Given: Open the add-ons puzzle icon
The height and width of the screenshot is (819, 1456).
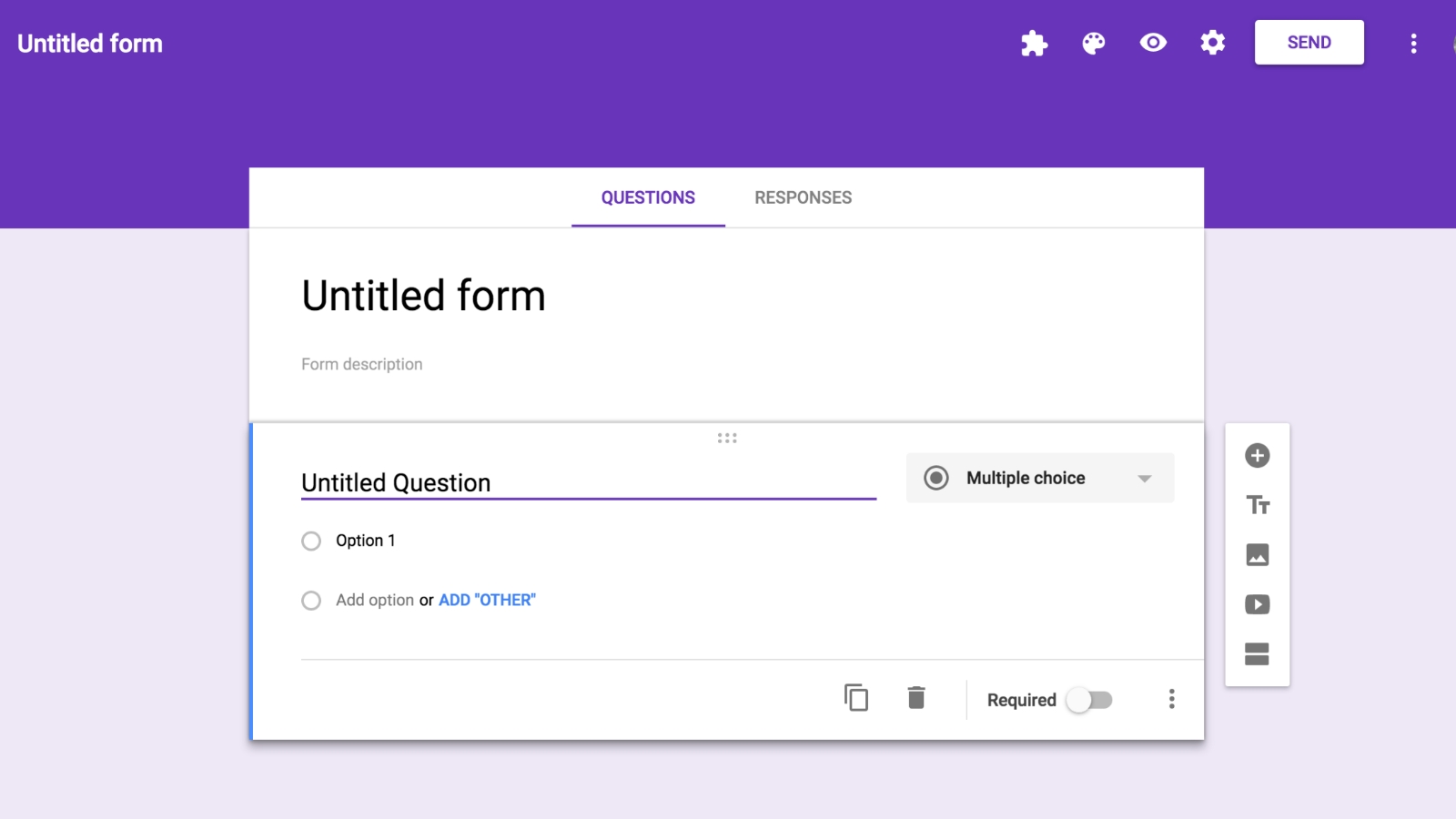Looking at the screenshot, I should 1034,43.
